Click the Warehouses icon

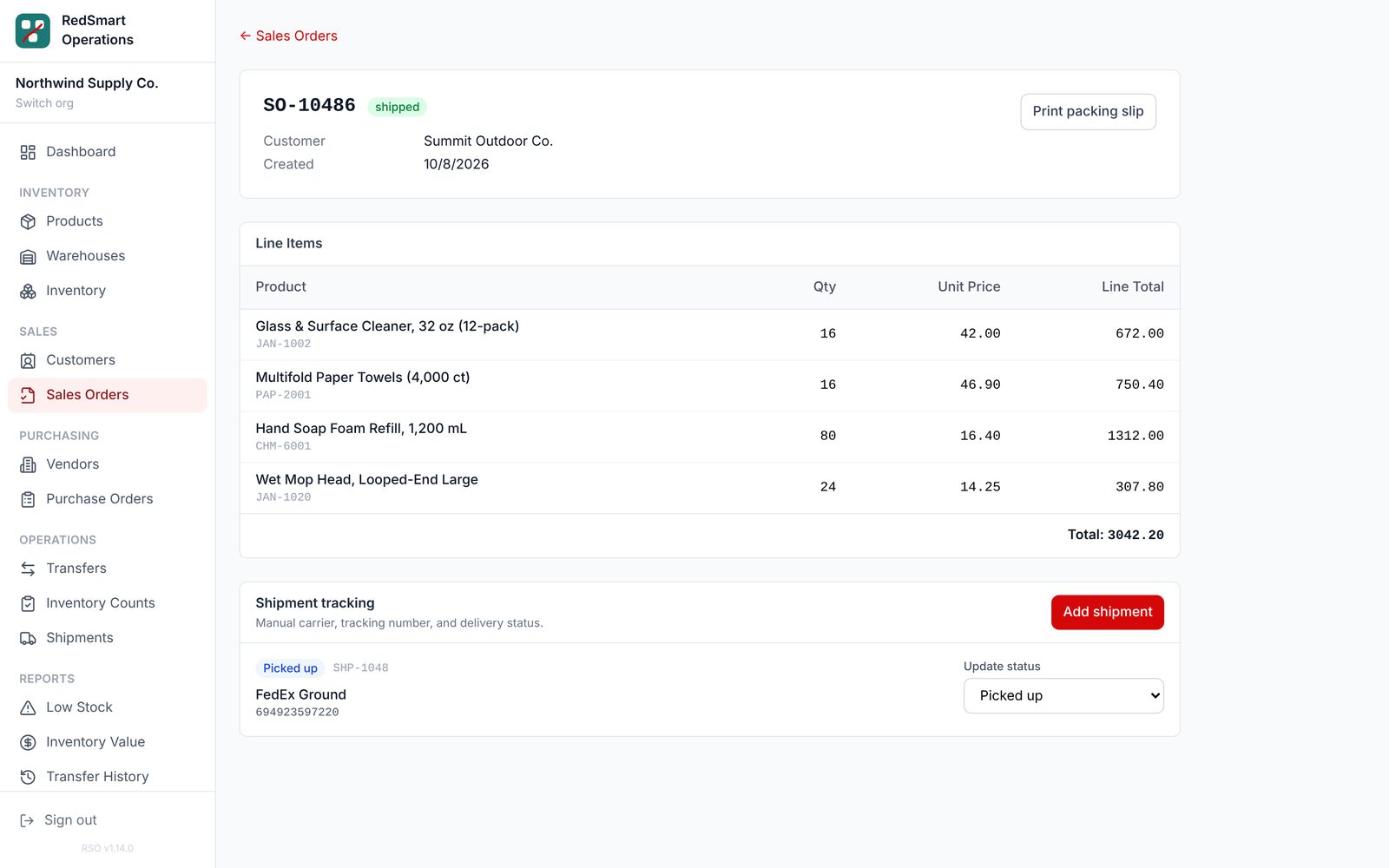pos(28,256)
